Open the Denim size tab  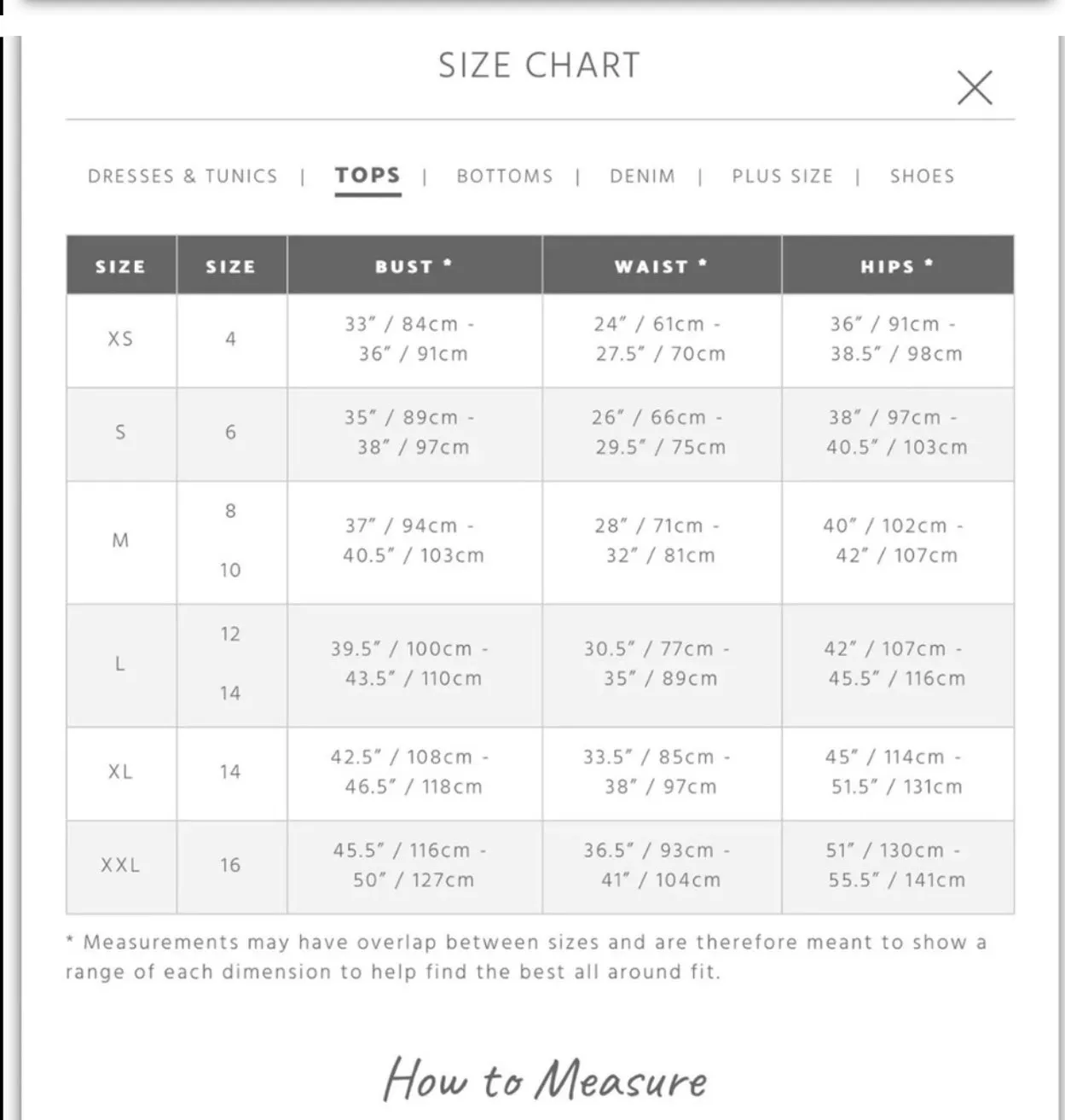click(x=642, y=177)
